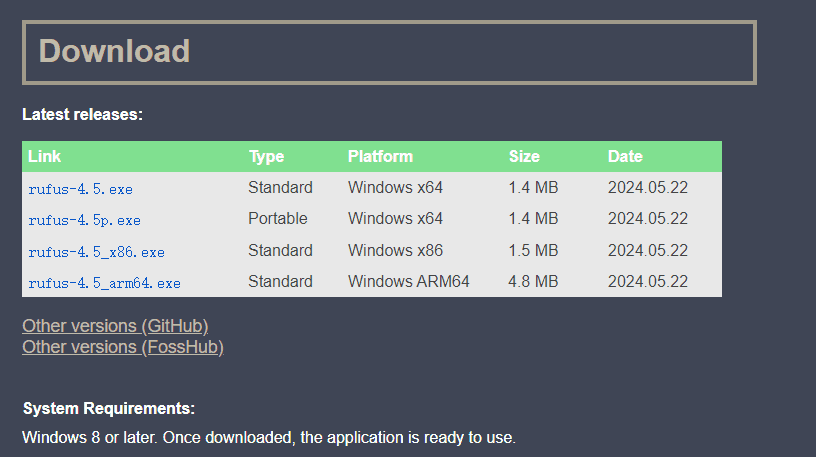
Task: Click the System Requirements heading
Action: coord(109,409)
